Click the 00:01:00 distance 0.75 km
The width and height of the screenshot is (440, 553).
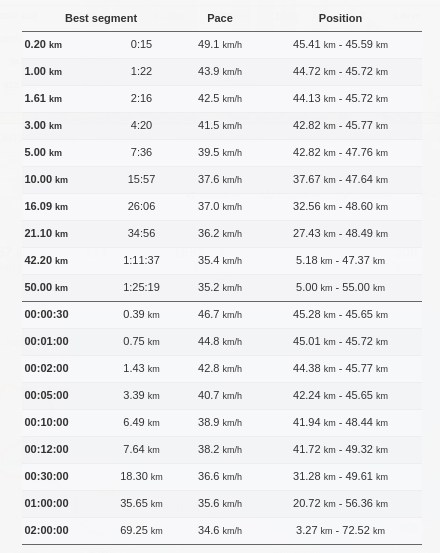(141, 341)
